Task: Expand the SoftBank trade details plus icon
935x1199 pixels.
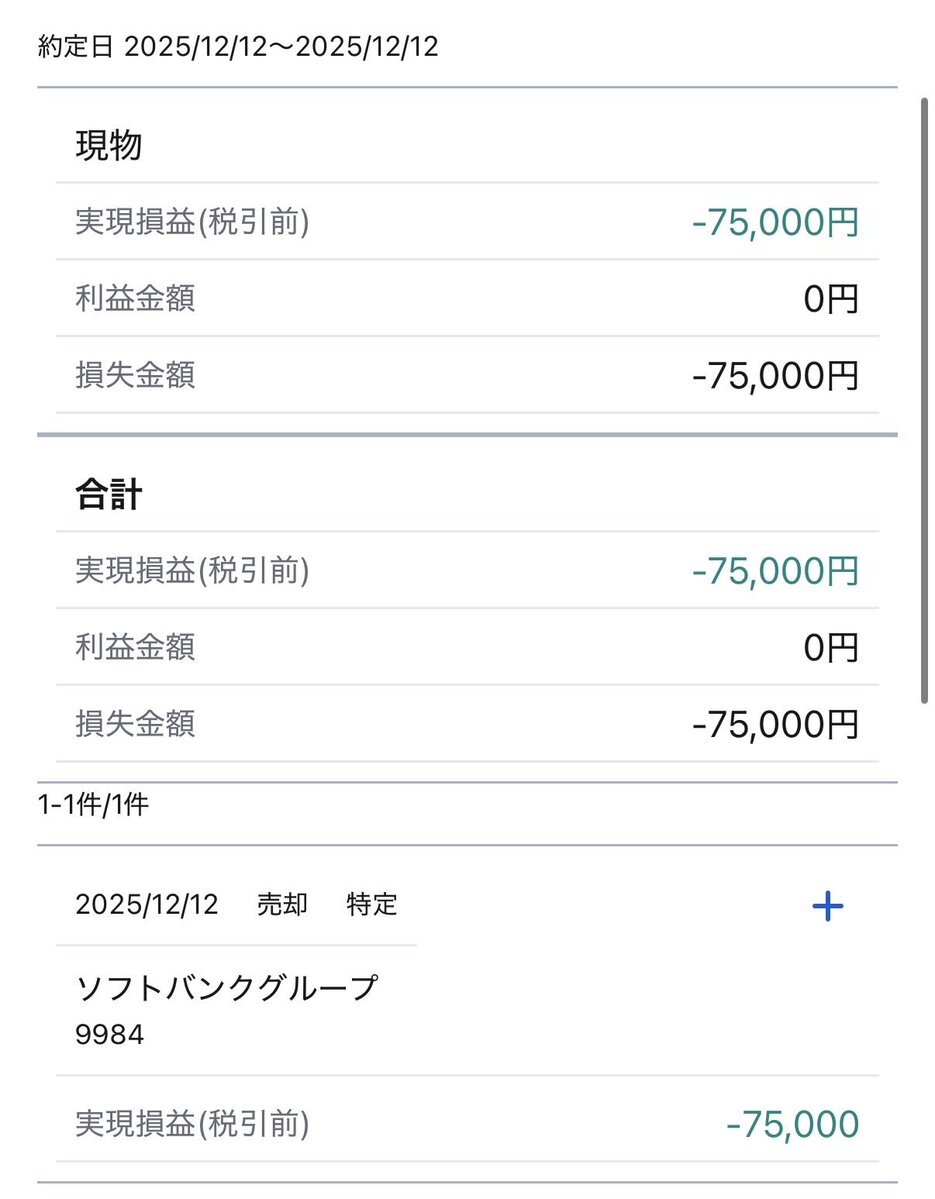Action: (x=827, y=906)
